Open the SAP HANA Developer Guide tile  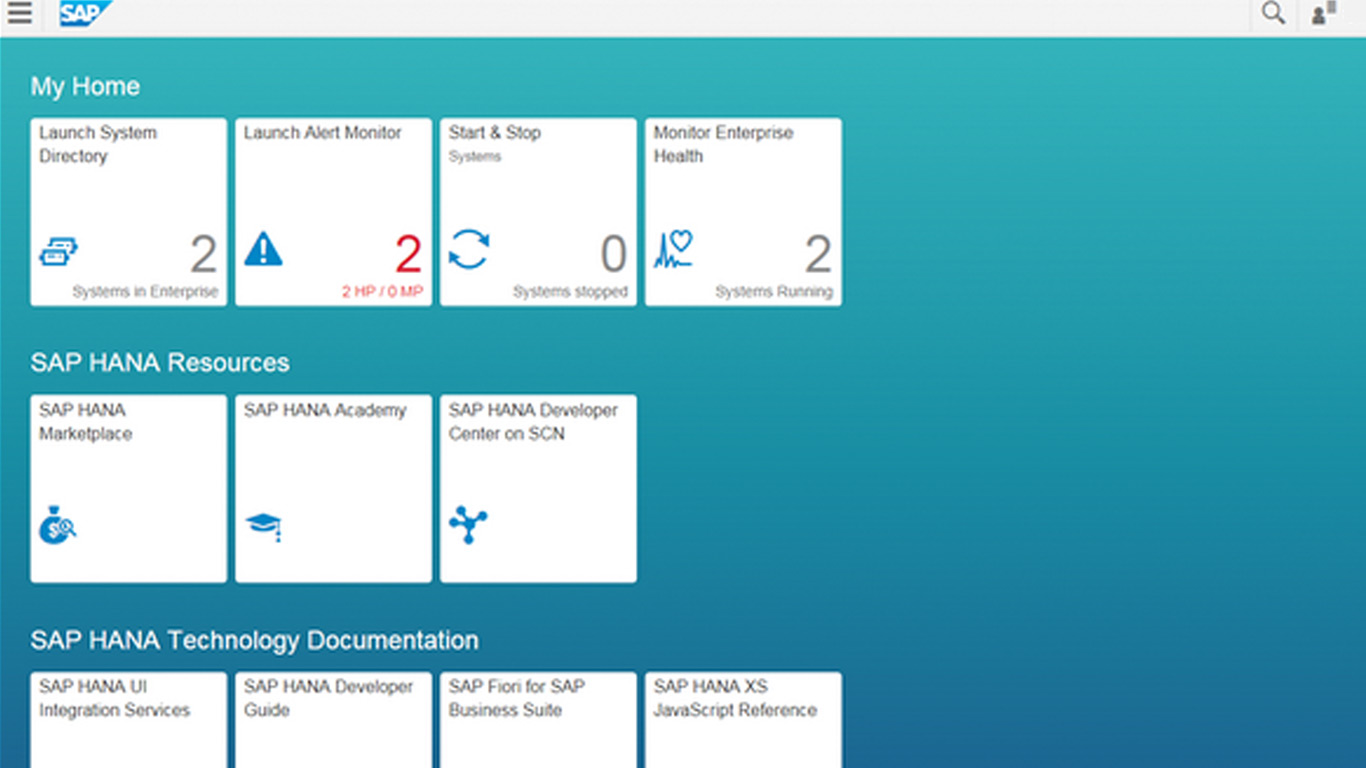pos(333,720)
